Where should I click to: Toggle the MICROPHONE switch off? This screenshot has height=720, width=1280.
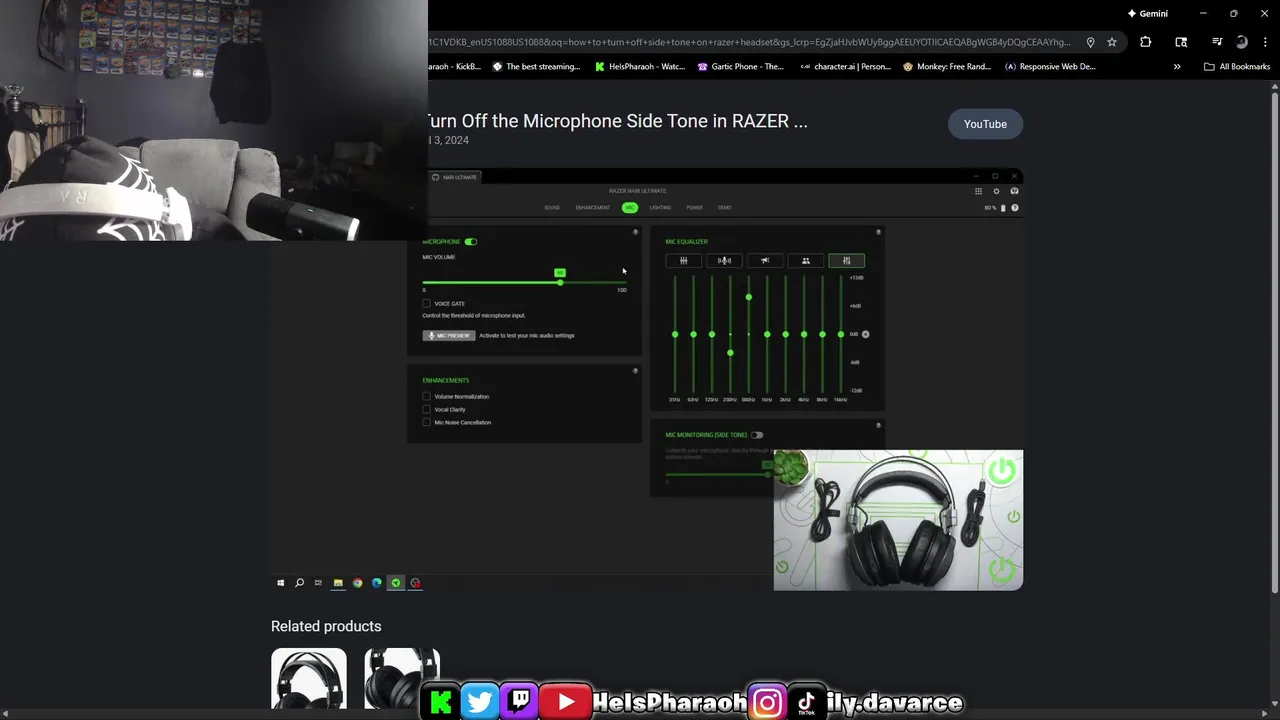point(471,242)
